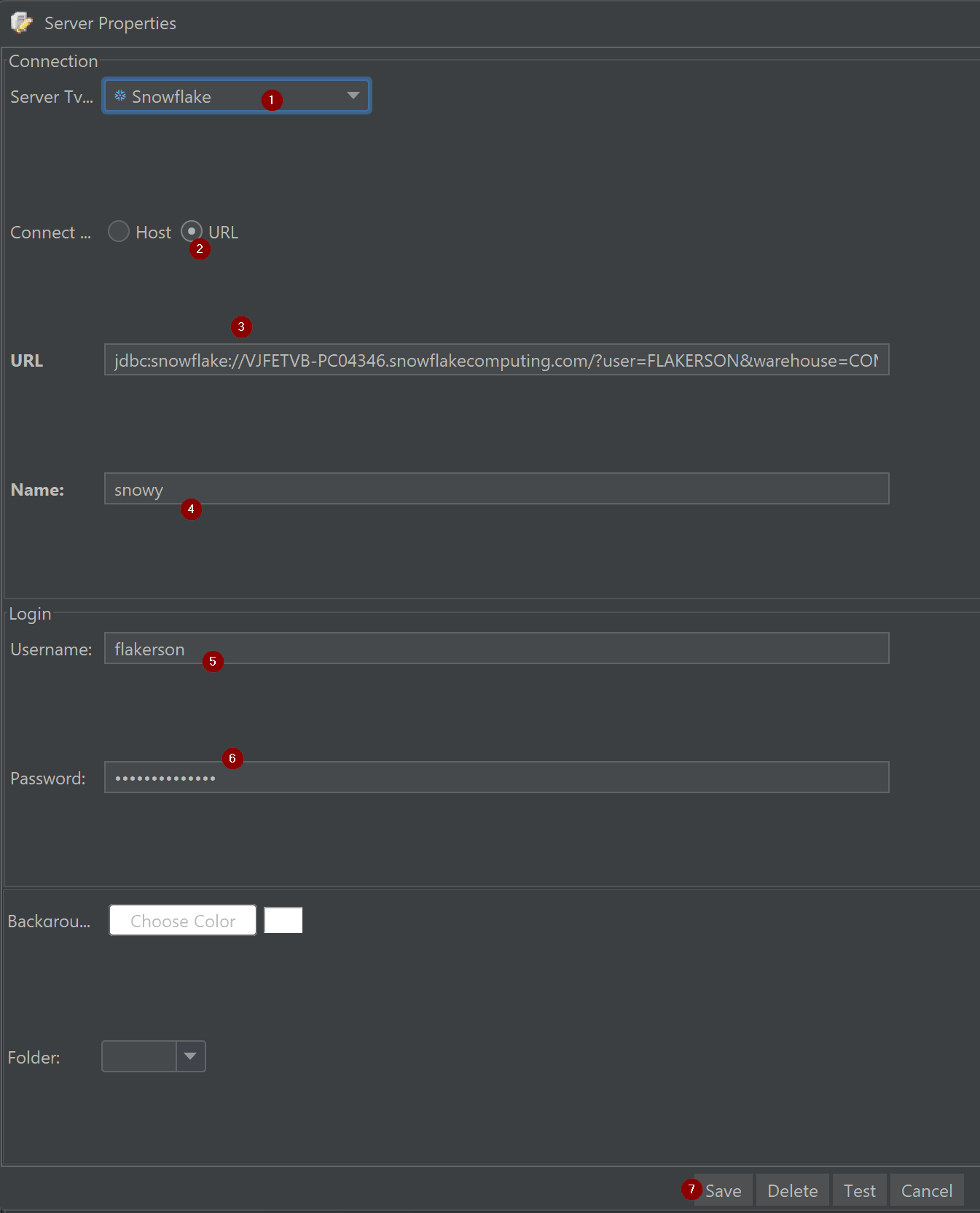This screenshot has height=1213, width=980.
Task: Click the Cancel button
Action: click(x=927, y=1190)
